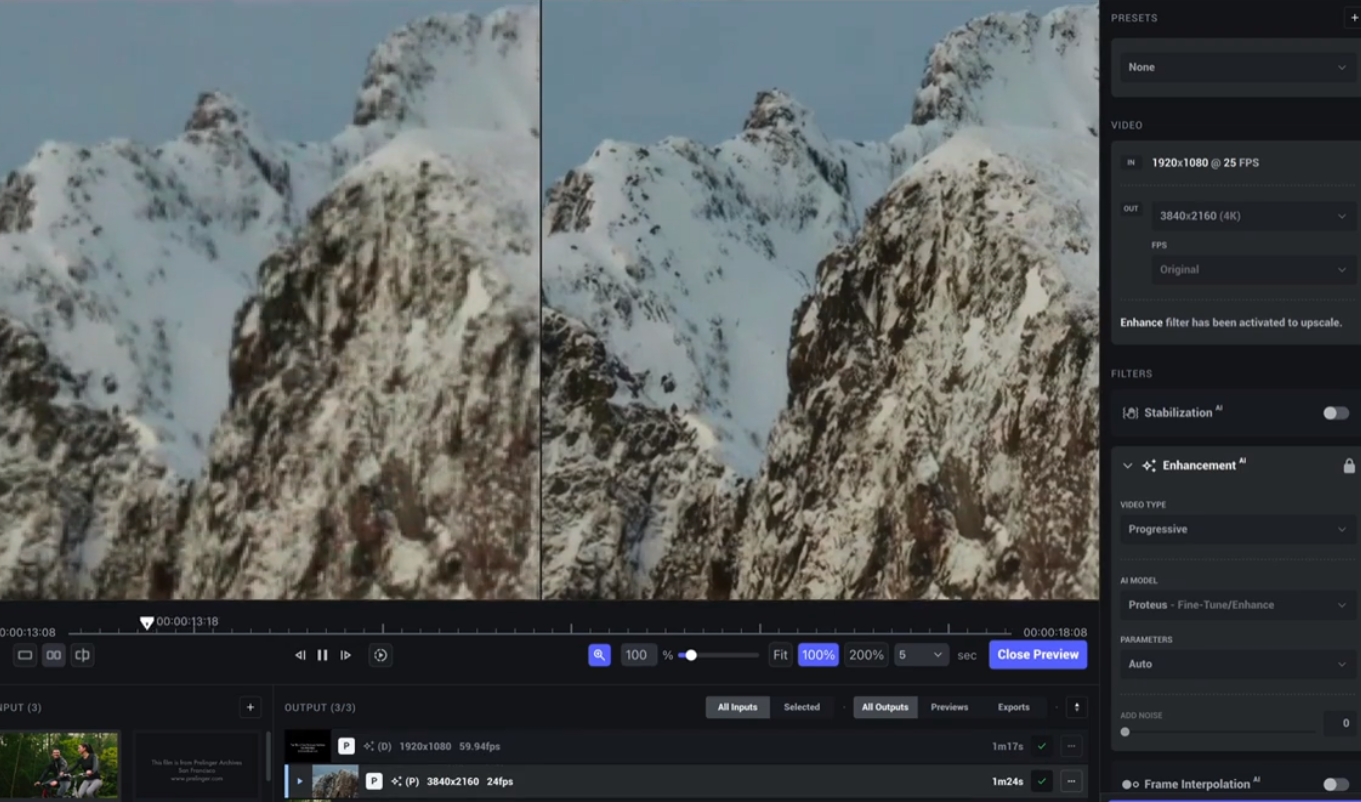Collapse the Enhancement section chevron

[x=1128, y=466]
